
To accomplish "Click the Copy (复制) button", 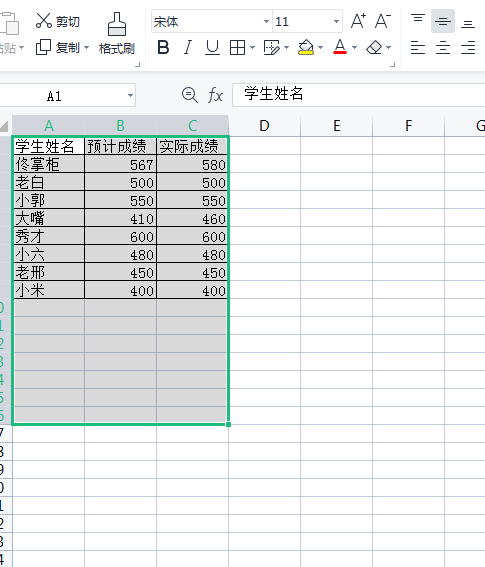I will [x=58, y=47].
